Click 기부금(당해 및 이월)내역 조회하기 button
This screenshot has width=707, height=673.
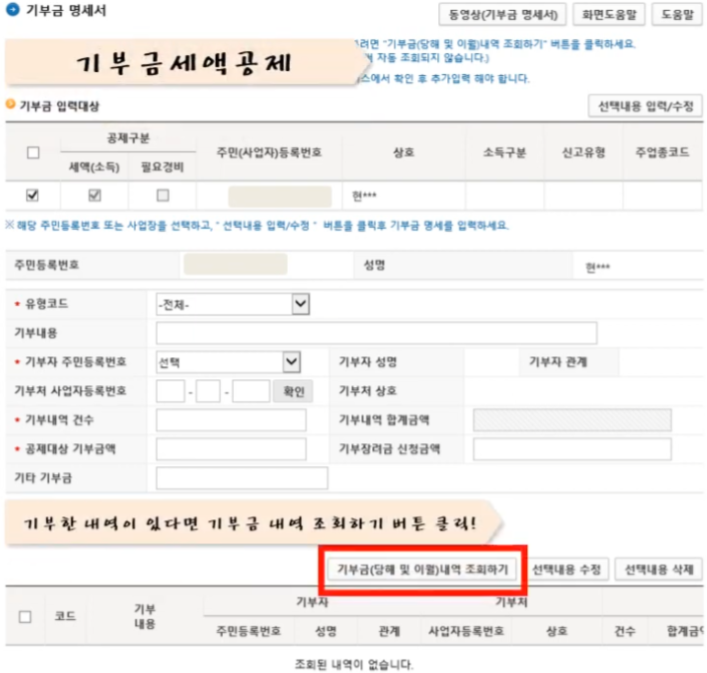click(x=422, y=569)
